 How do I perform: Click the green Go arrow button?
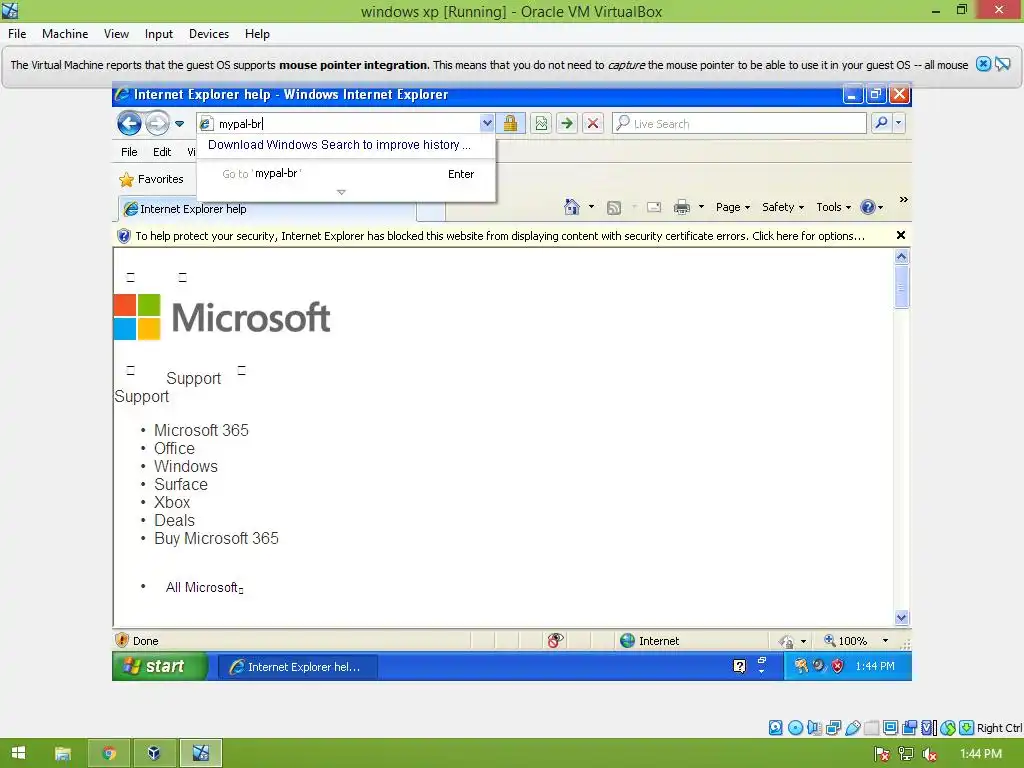click(x=567, y=123)
